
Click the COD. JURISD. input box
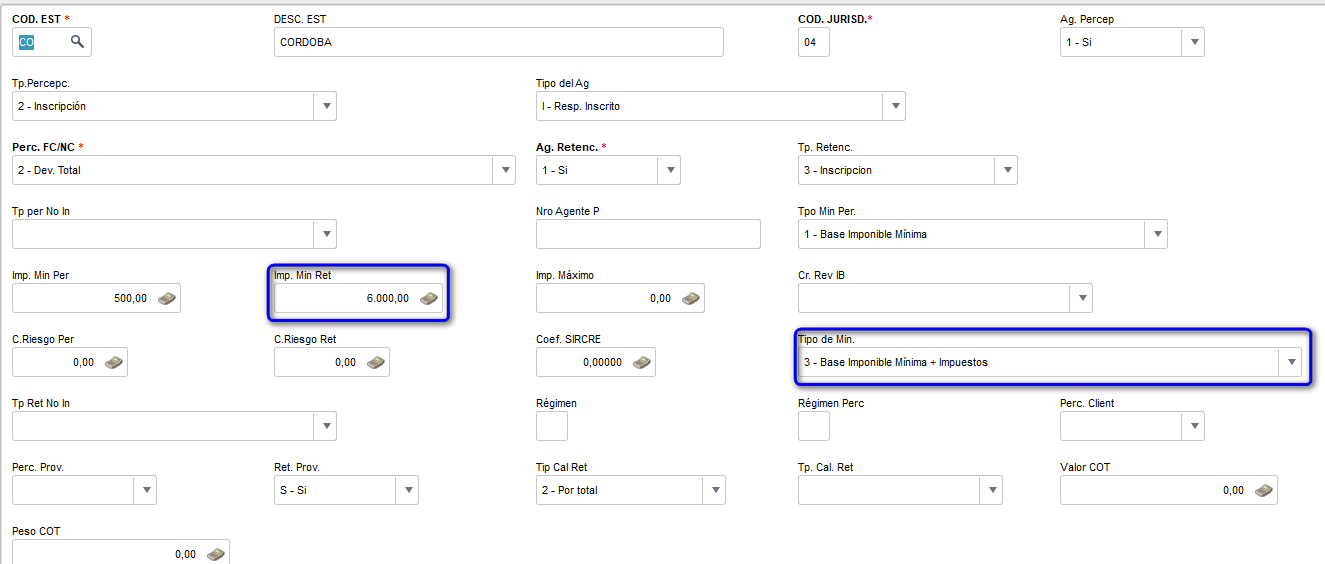(814, 42)
